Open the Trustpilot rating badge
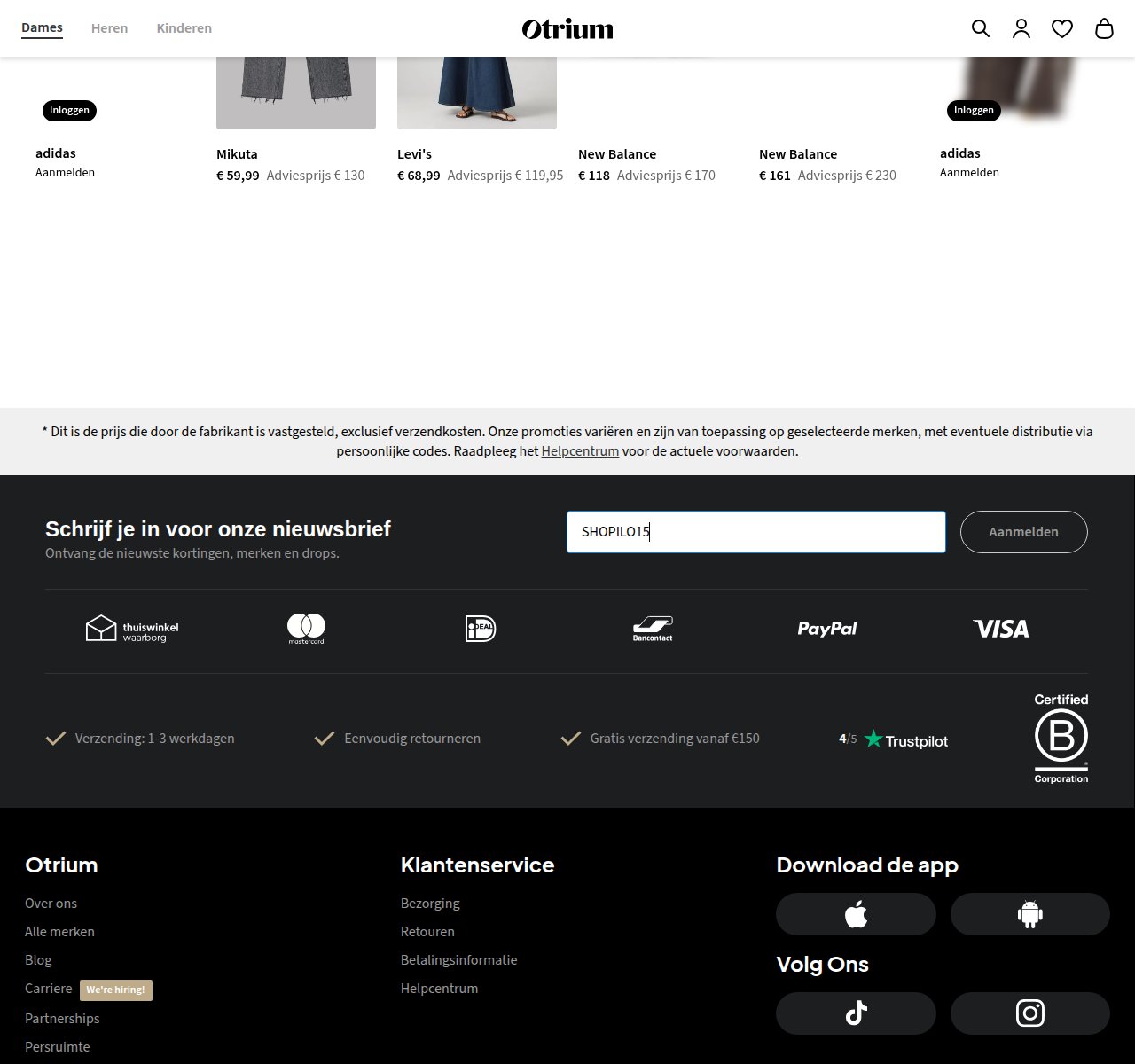 (893, 739)
